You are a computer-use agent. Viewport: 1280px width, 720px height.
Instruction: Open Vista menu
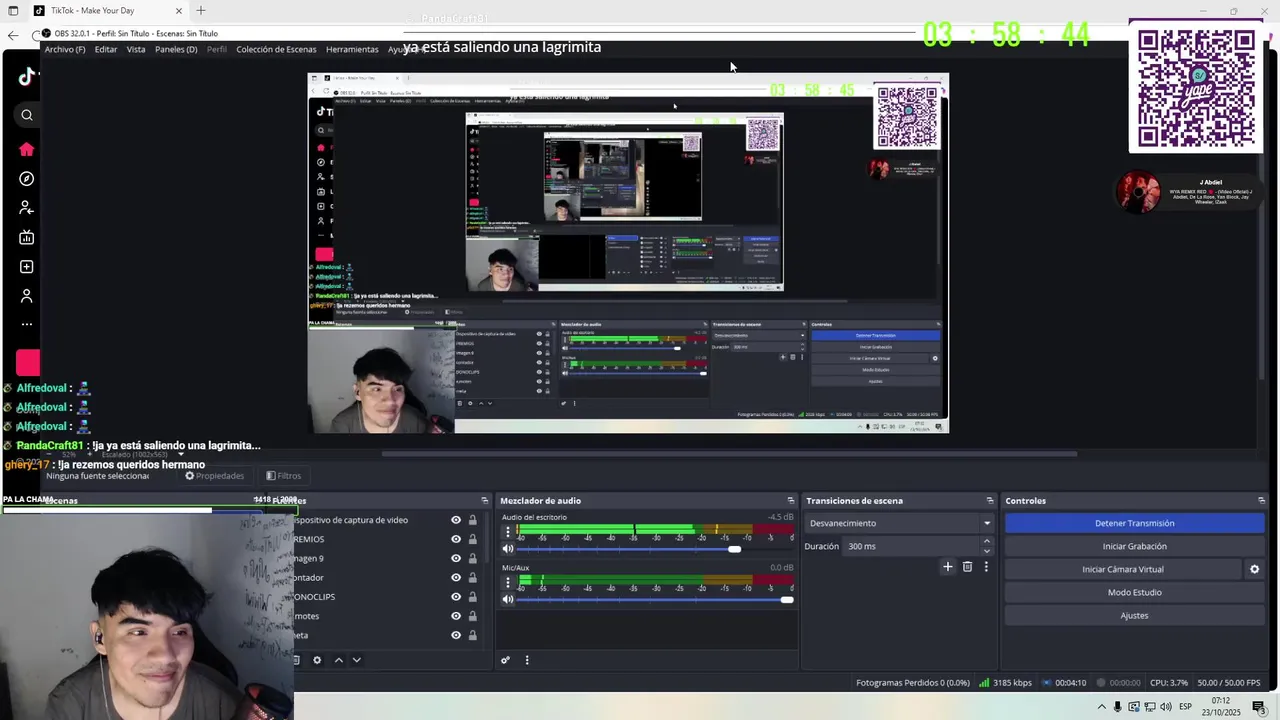click(x=136, y=49)
